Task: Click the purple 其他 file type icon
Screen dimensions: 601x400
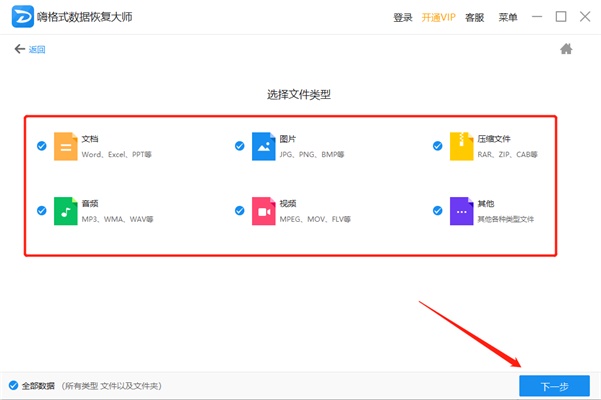Action: pyautogui.click(x=461, y=211)
